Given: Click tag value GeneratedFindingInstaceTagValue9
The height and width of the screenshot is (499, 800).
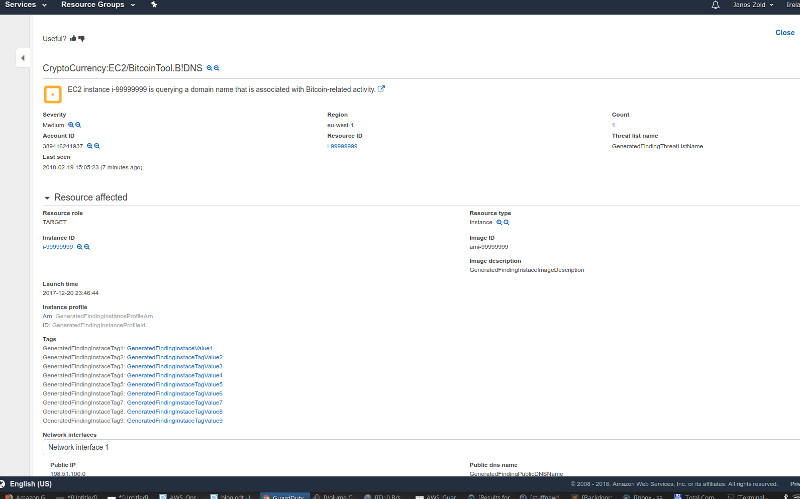Looking at the screenshot, I should 174,421.
